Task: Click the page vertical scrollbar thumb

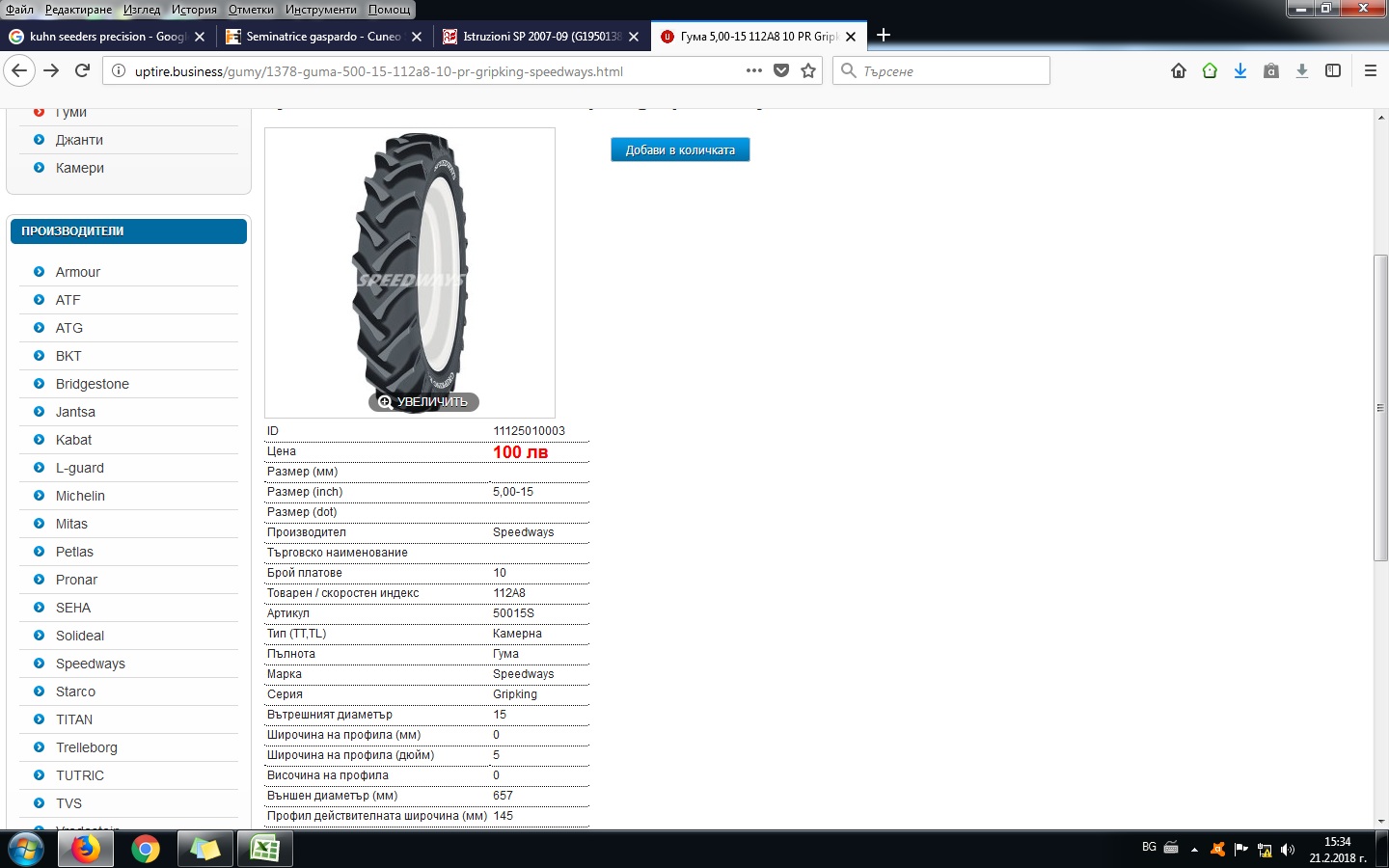Action: pos(1381,407)
